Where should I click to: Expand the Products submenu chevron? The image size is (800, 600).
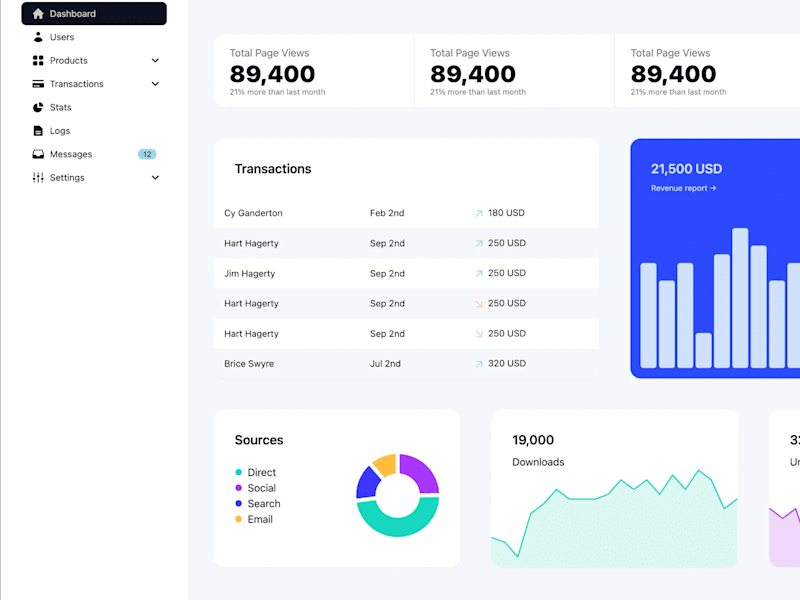point(155,61)
